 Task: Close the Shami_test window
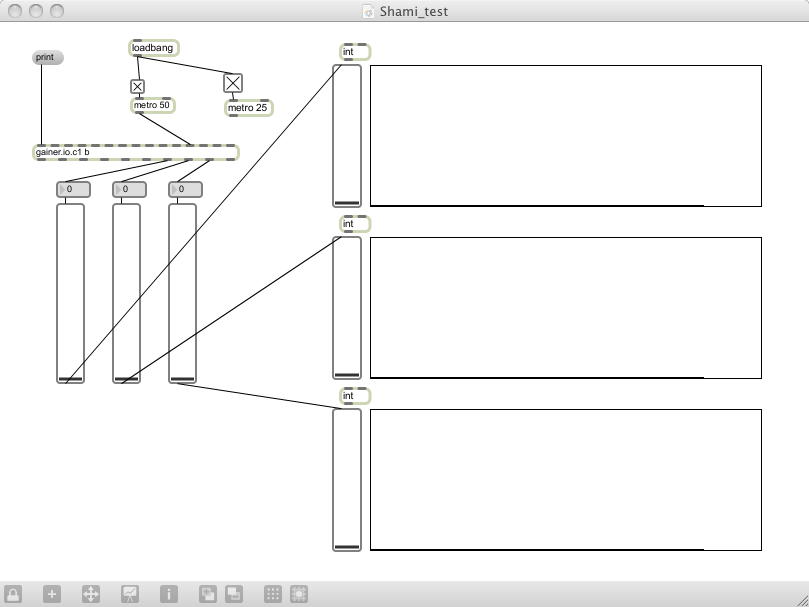tap(15, 11)
